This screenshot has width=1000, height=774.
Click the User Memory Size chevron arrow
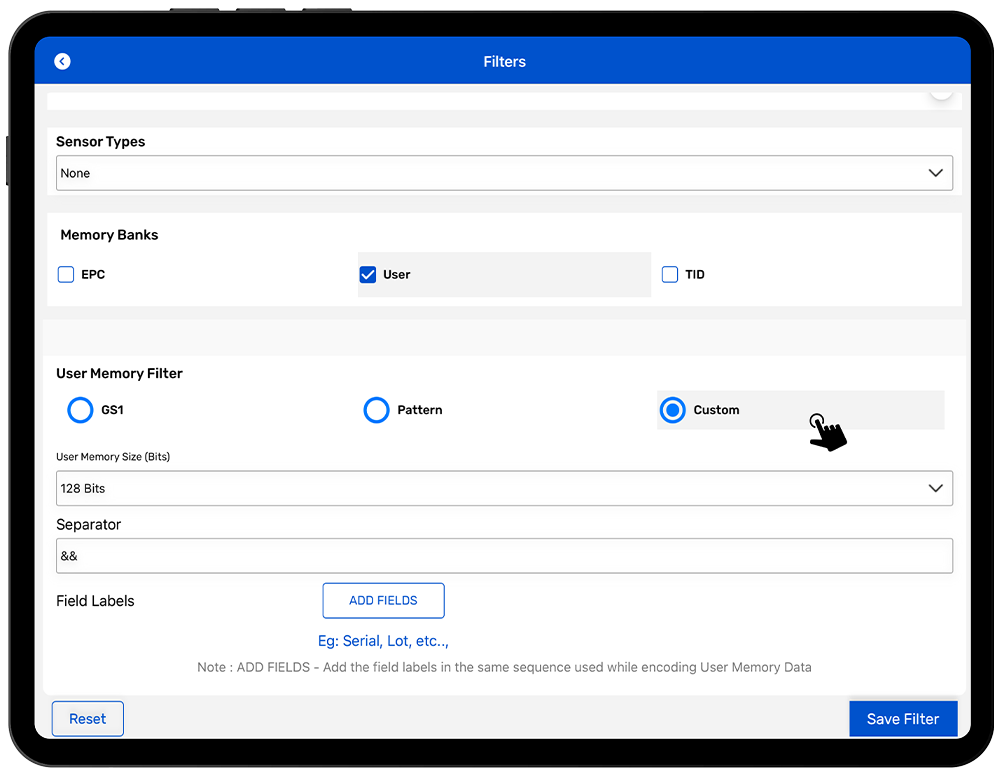(935, 488)
